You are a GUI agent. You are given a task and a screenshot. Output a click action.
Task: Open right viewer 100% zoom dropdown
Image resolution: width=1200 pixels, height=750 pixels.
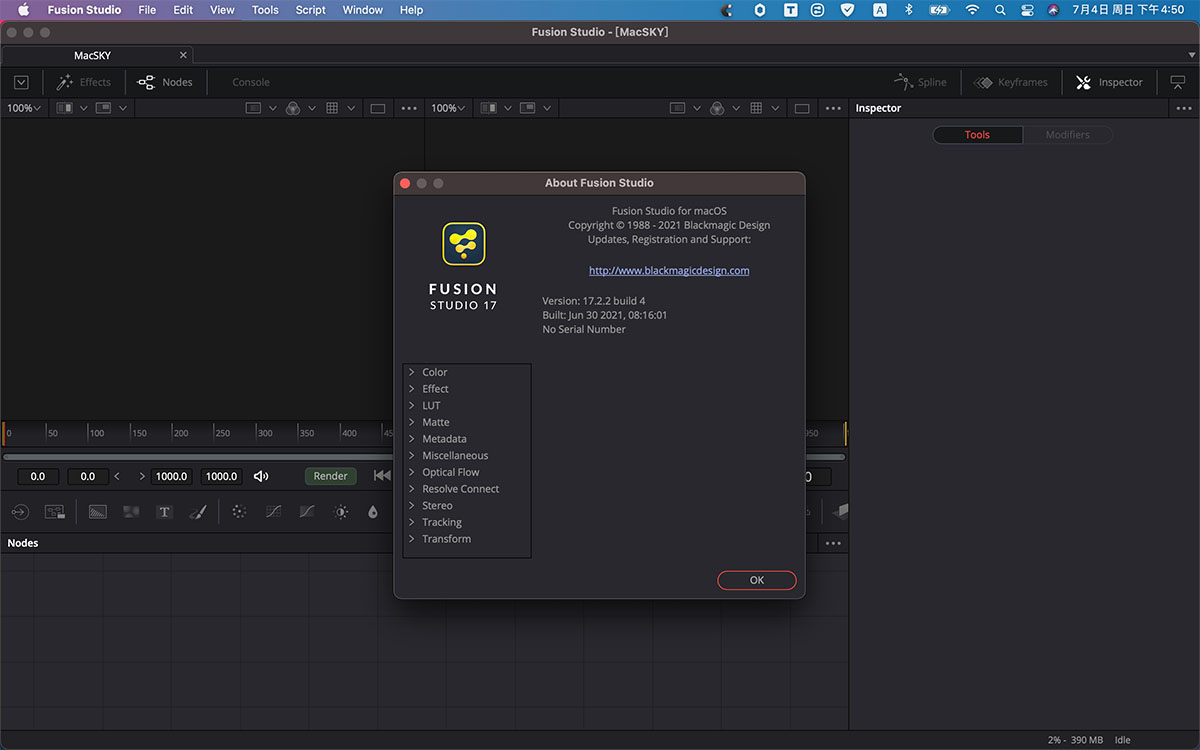click(x=448, y=108)
